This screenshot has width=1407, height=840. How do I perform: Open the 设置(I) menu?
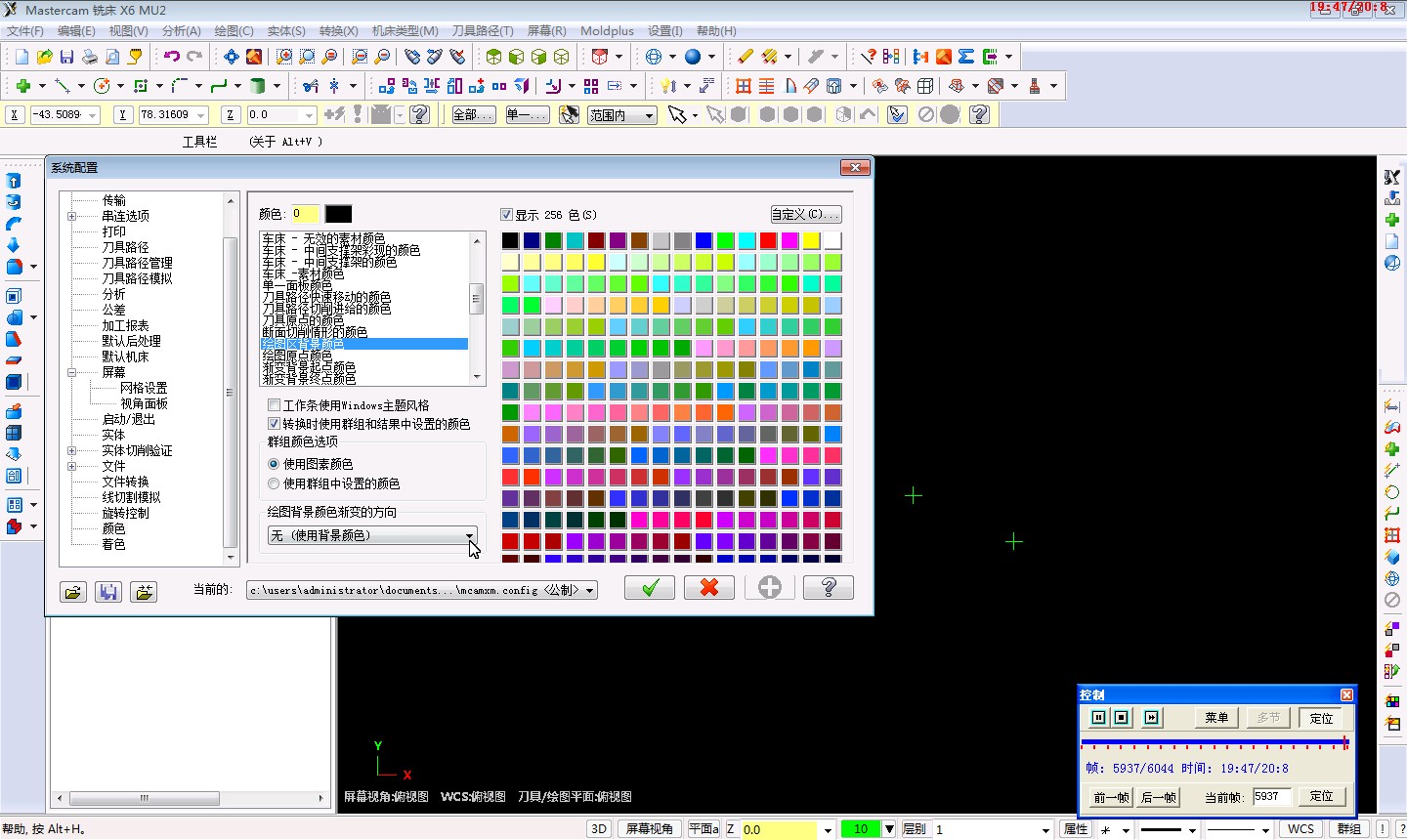665,31
